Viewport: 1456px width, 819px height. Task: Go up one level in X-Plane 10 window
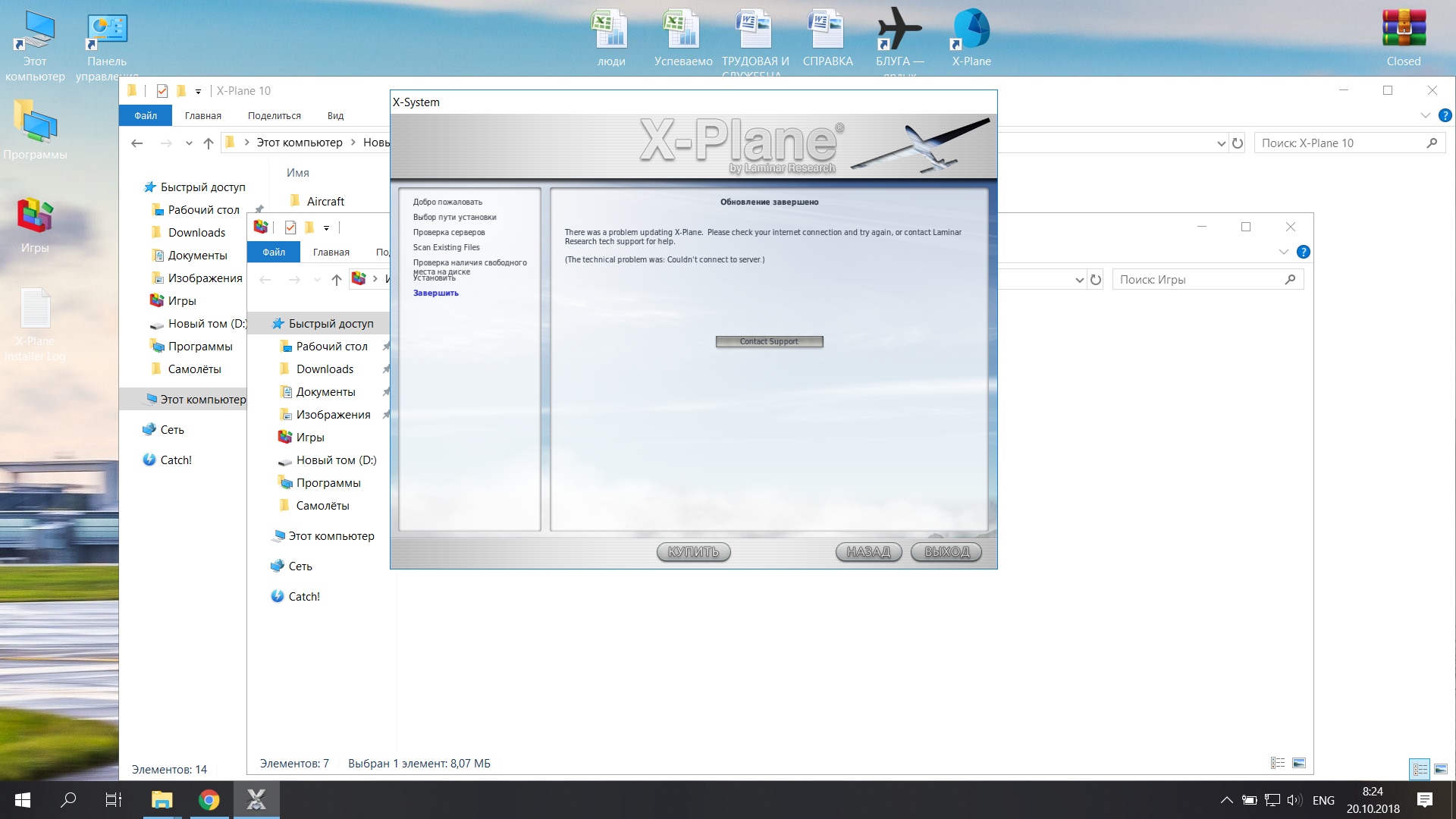(209, 143)
